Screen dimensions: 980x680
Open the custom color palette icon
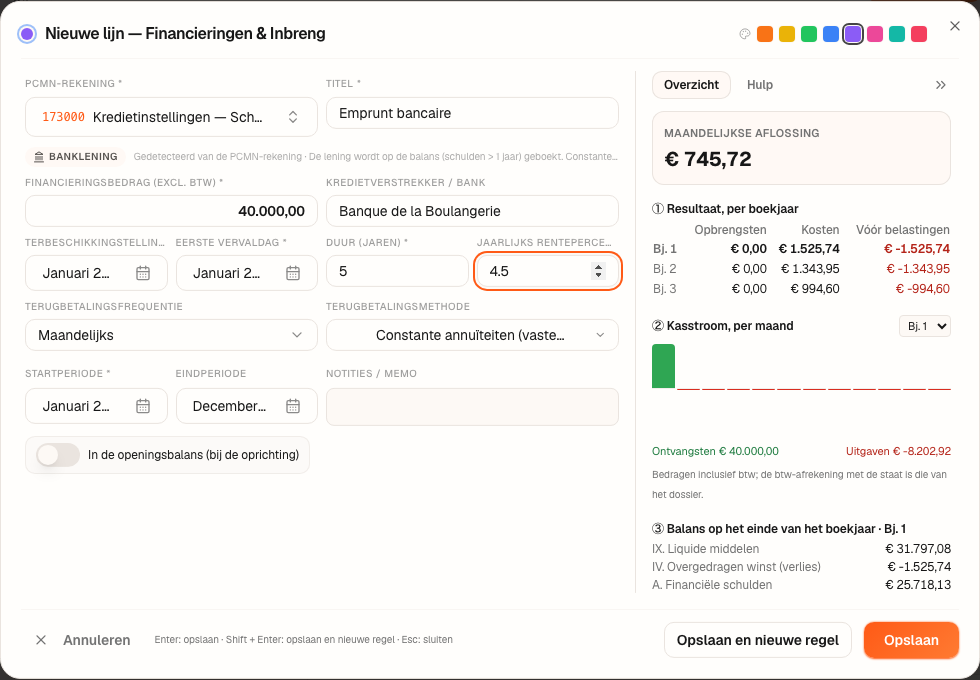click(744, 34)
